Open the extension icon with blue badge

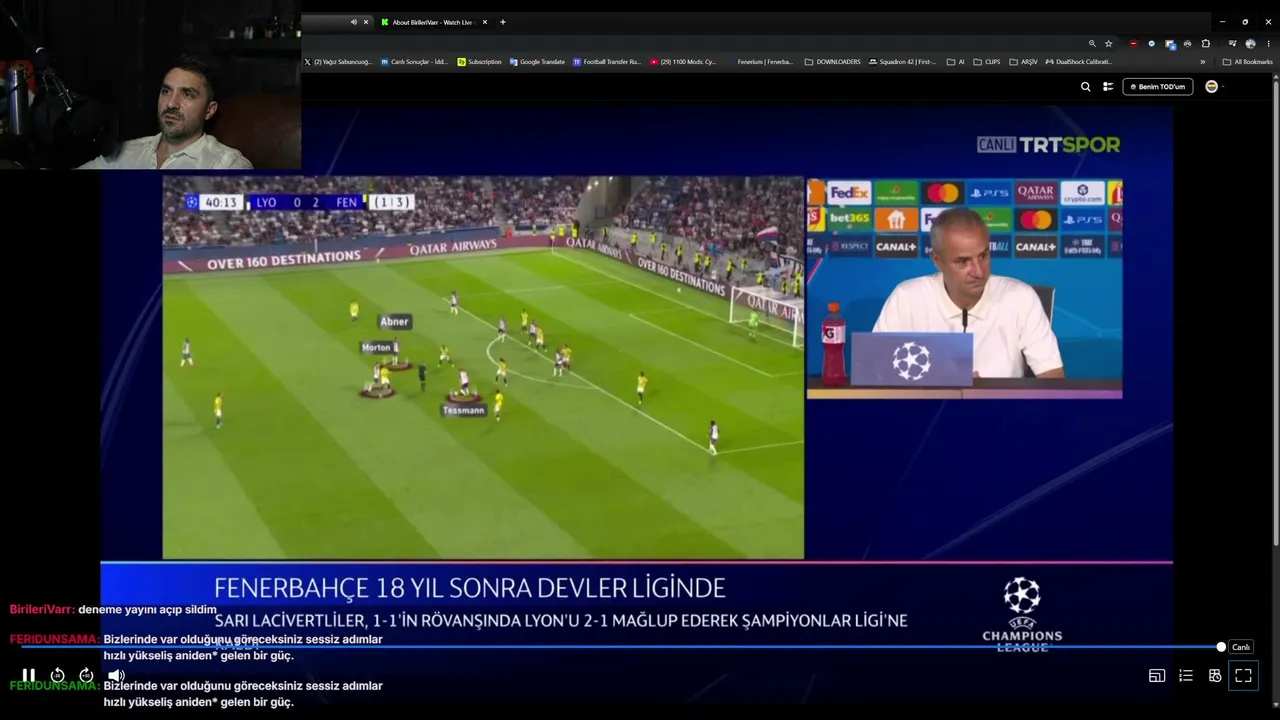[x=1170, y=44]
